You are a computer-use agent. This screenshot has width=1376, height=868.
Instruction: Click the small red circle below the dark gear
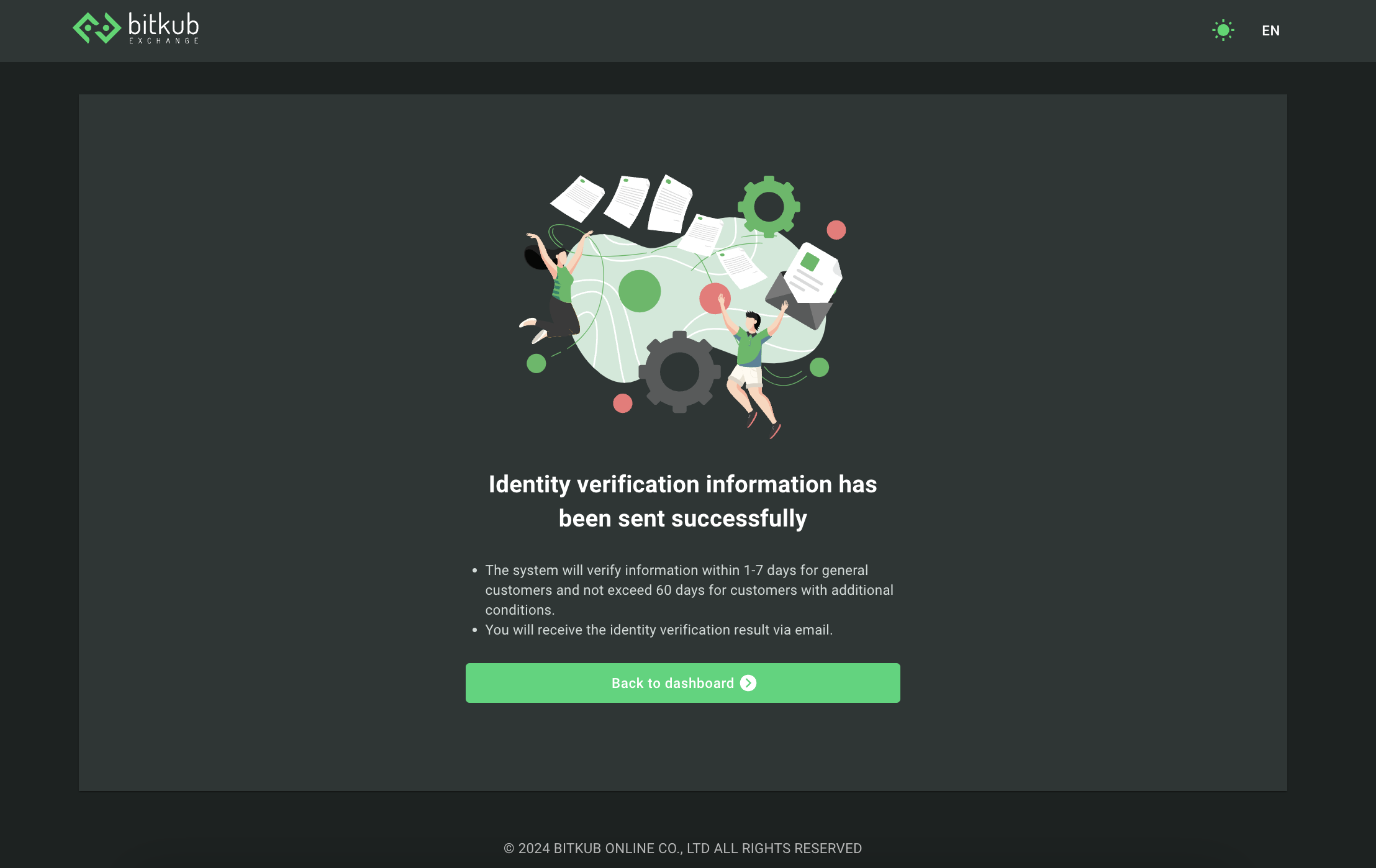pyautogui.click(x=623, y=404)
